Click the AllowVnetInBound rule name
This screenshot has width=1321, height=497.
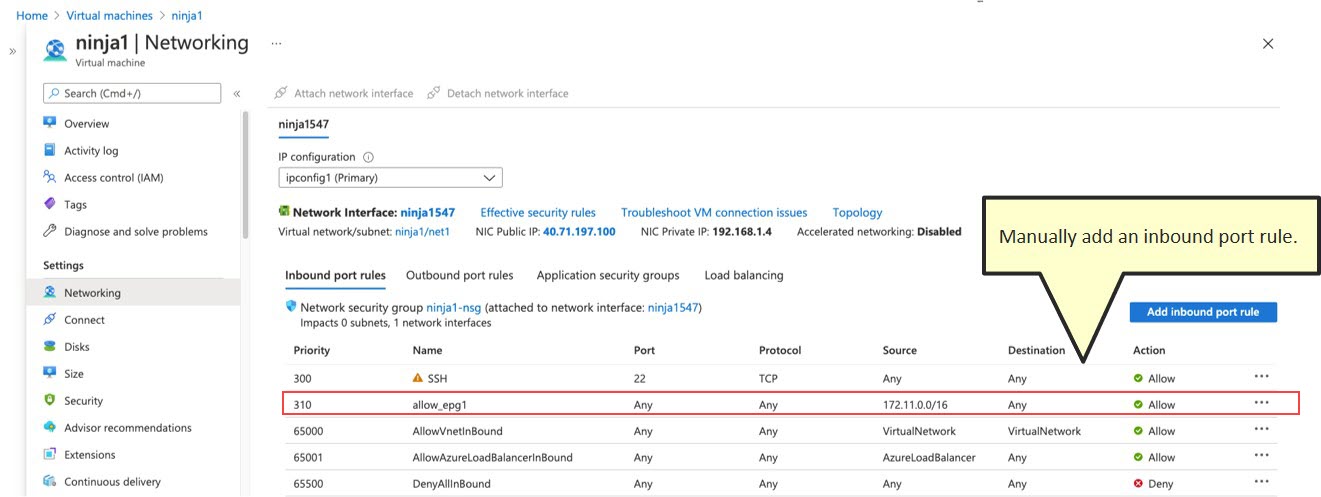(x=457, y=431)
